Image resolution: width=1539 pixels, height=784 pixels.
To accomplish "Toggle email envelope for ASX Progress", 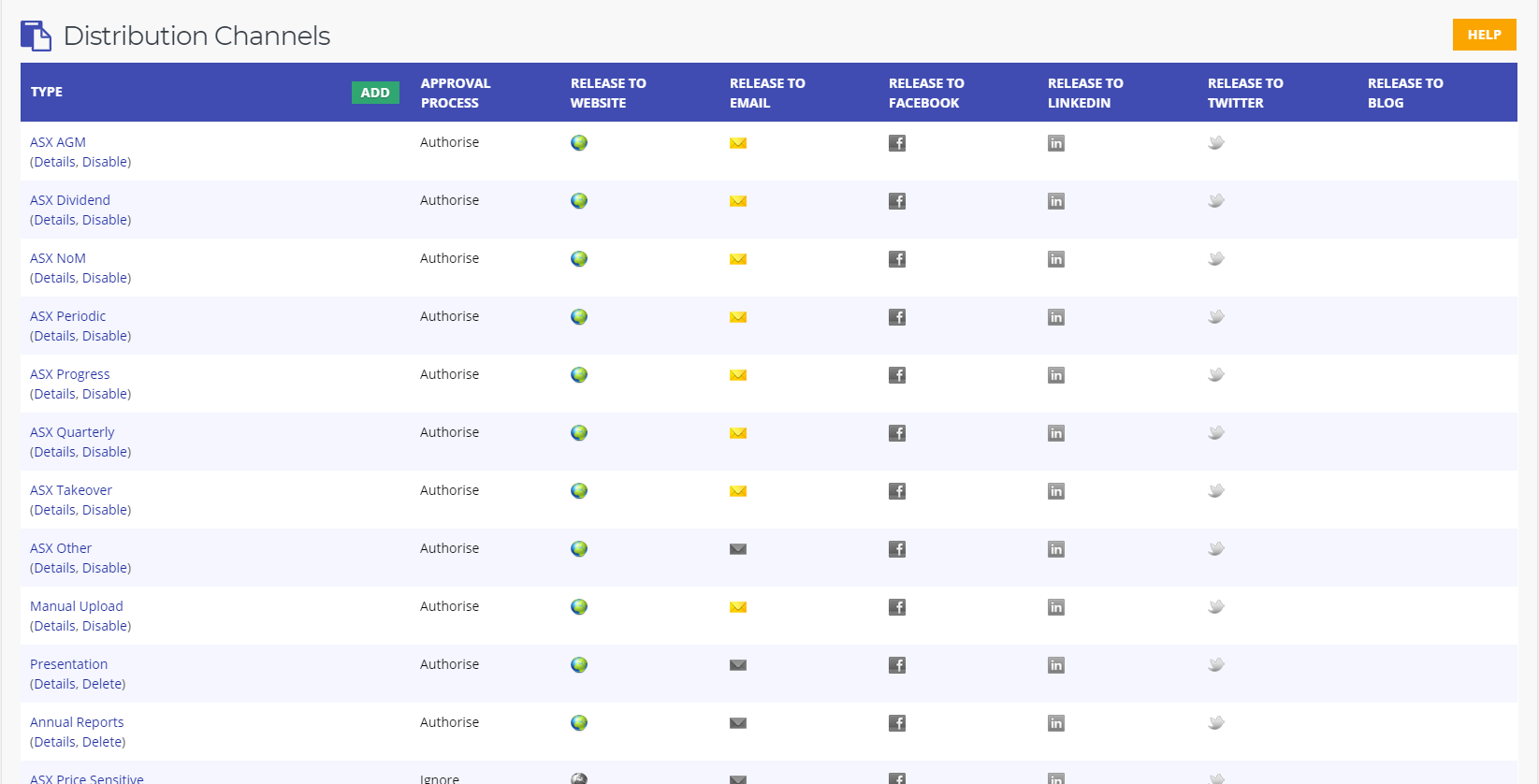I will pyautogui.click(x=738, y=375).
